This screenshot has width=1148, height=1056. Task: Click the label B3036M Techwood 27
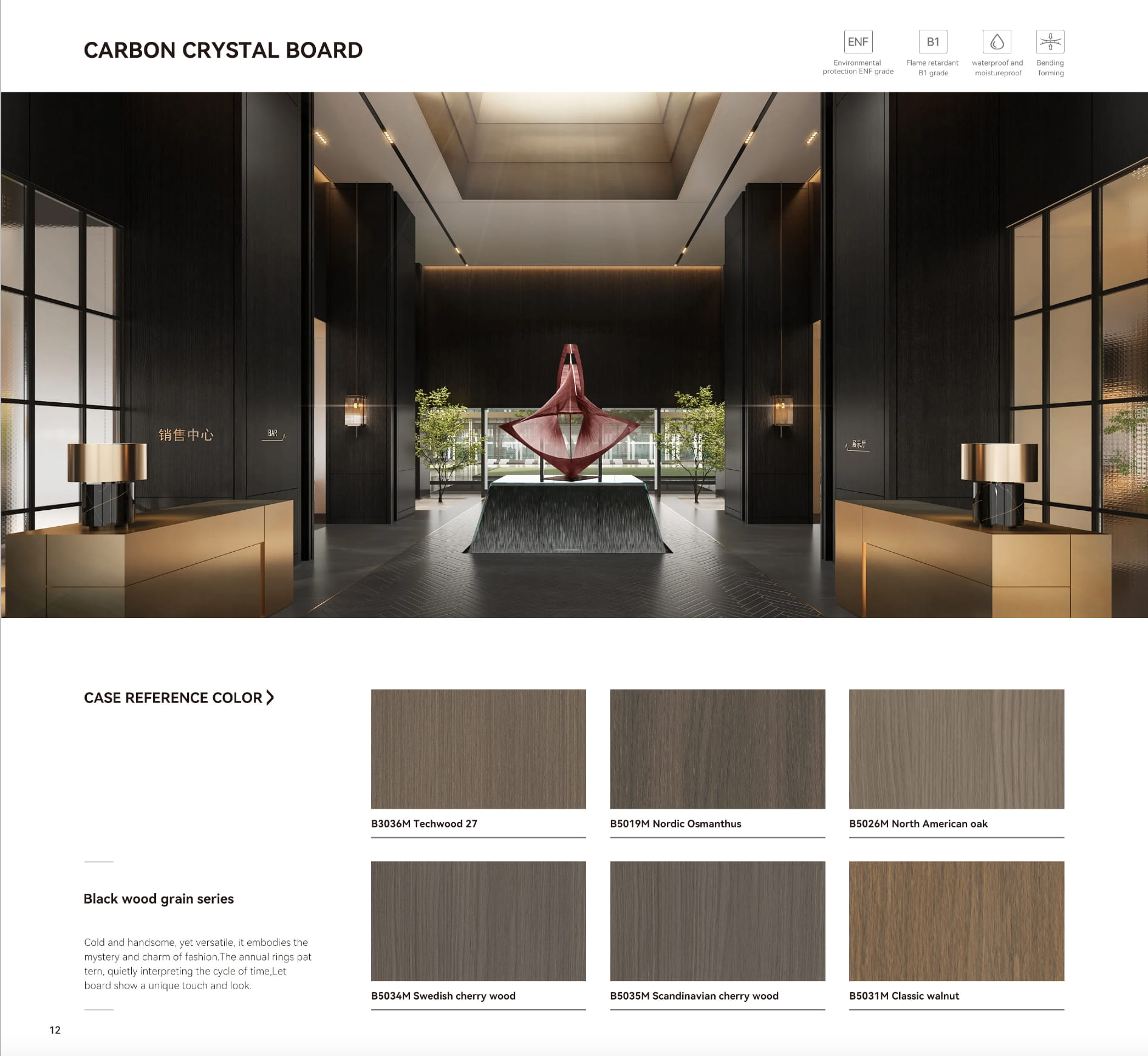[424, 824]
